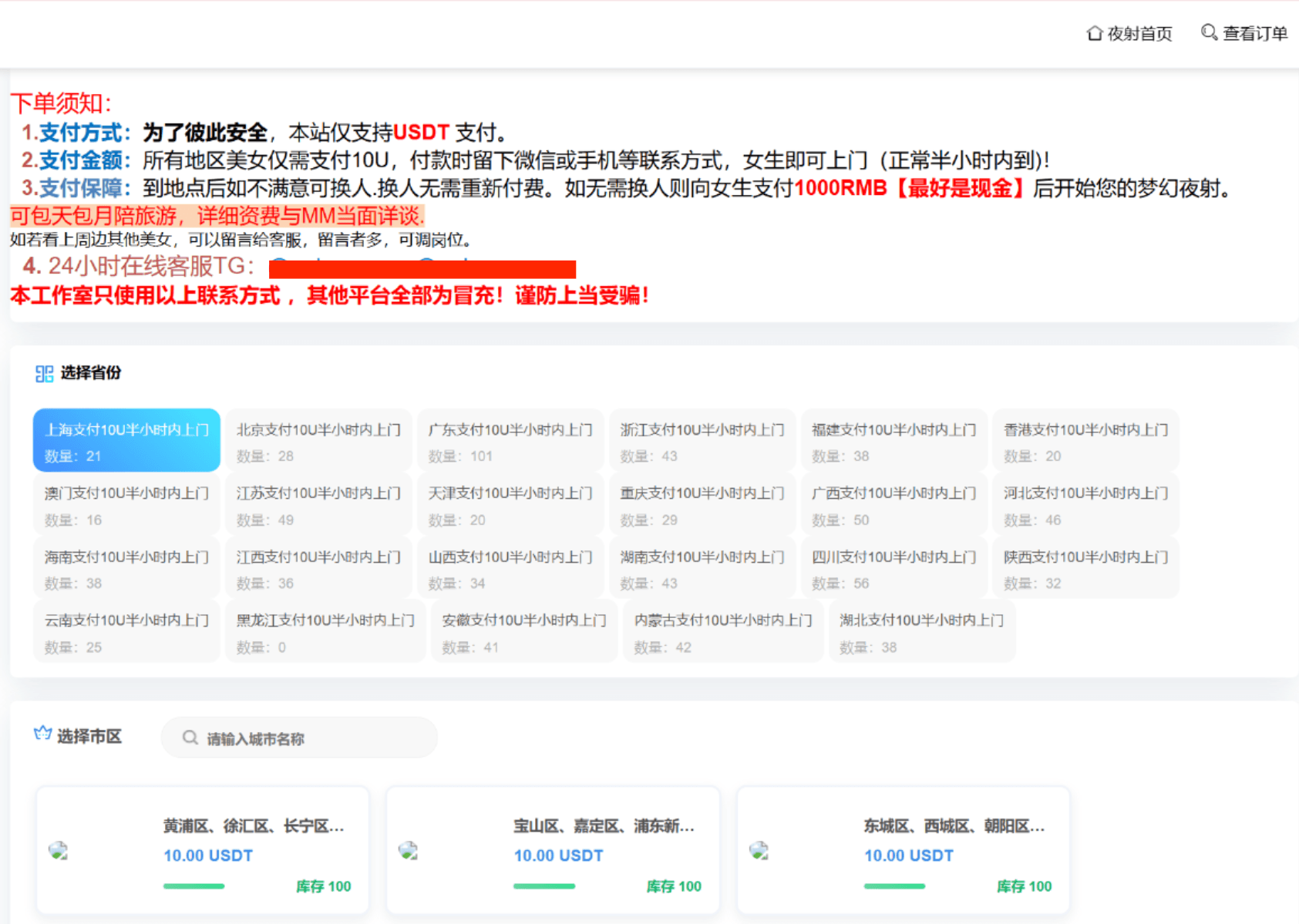Switch to the 北京 province tile
1299x924 pixels.
[318, 441]
